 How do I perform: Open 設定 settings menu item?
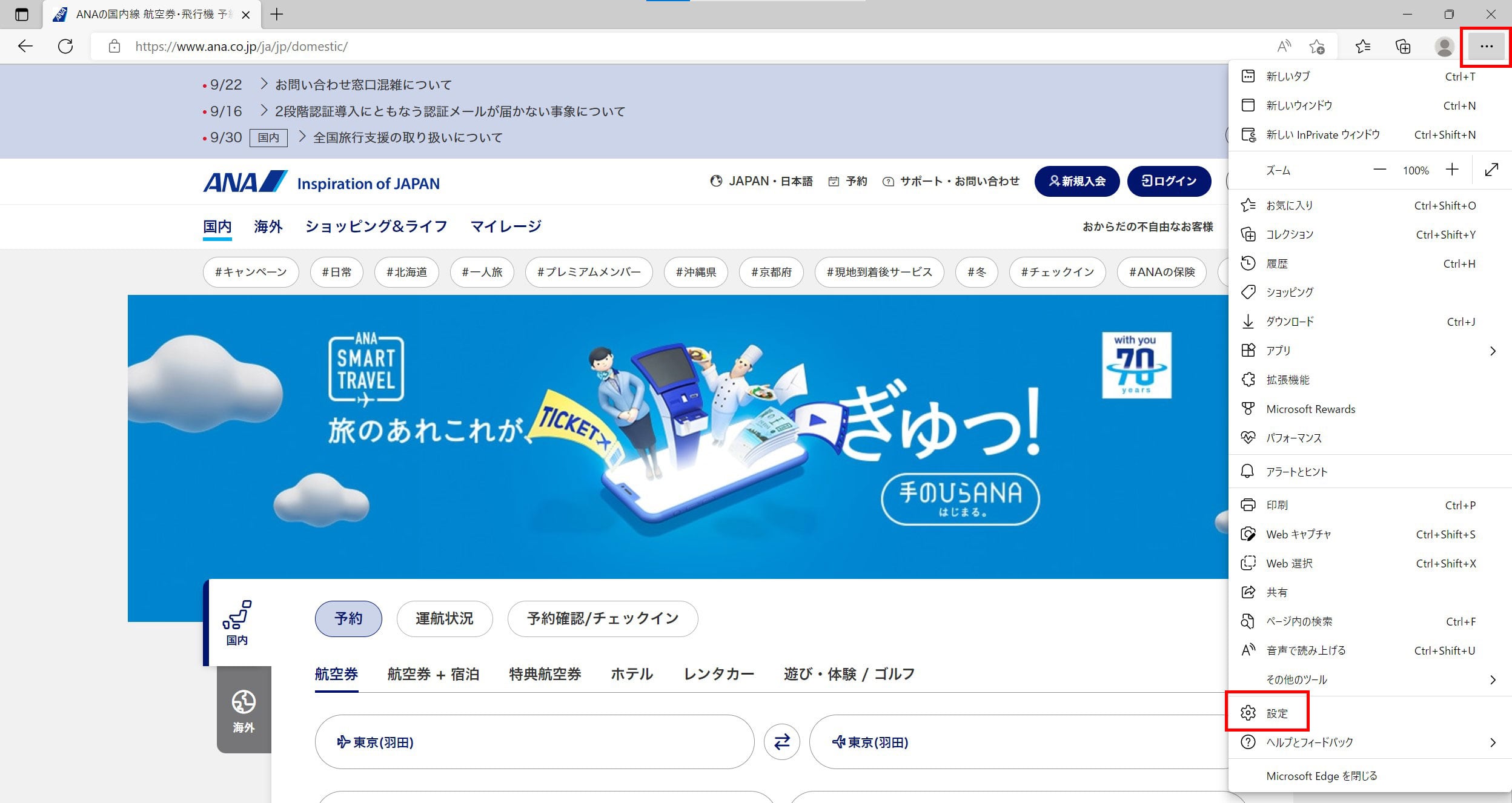pyautogui.click(x=1370, y=713)
